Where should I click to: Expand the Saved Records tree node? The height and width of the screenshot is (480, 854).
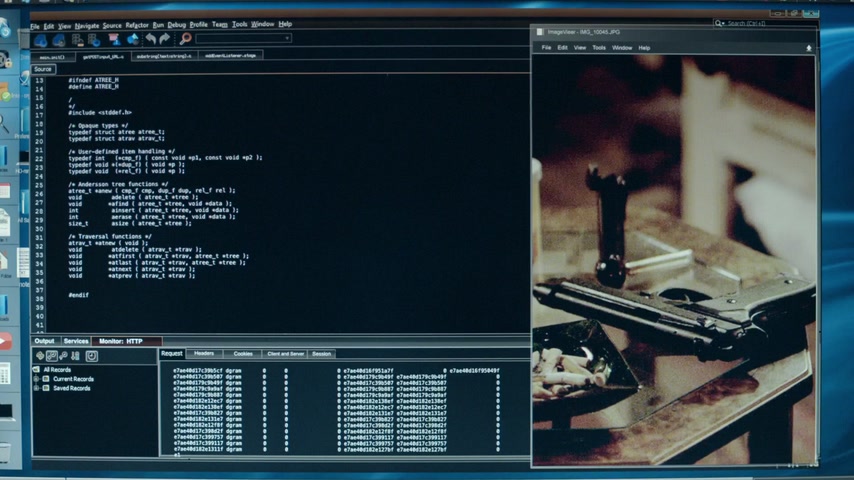tap(37, 388)
